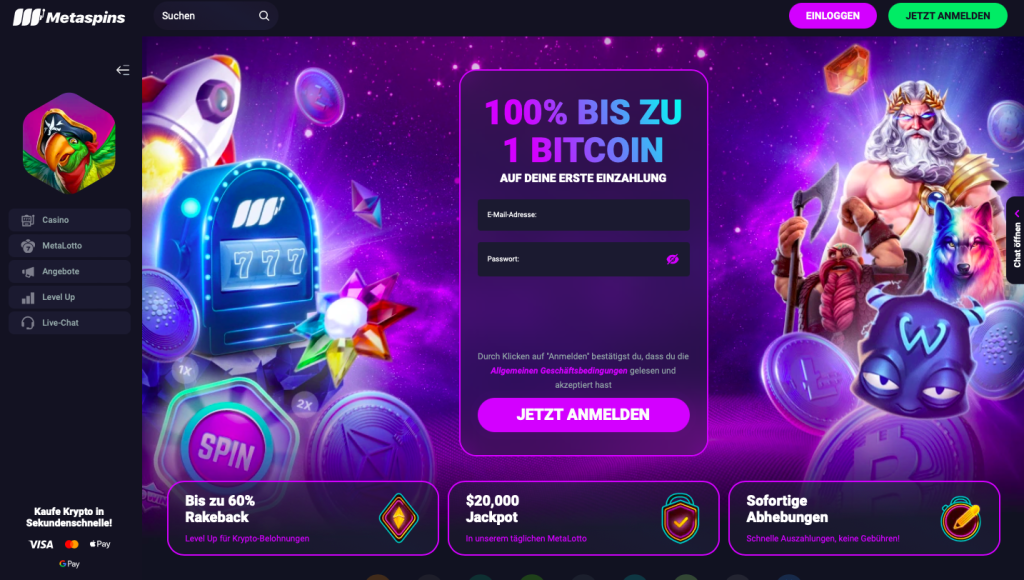1024x580 pixels.
Task: Expand the Chat öffnen side panel
Action: [1016, 240]
